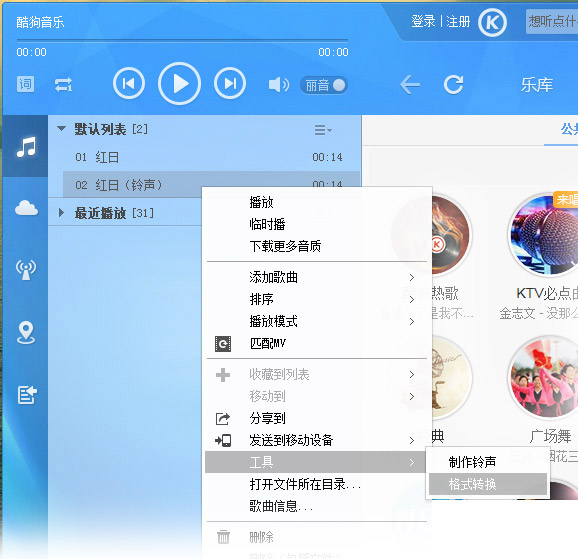Click the 登录 login link
This screenshot has height=559, width=578.
click(423, 21)
